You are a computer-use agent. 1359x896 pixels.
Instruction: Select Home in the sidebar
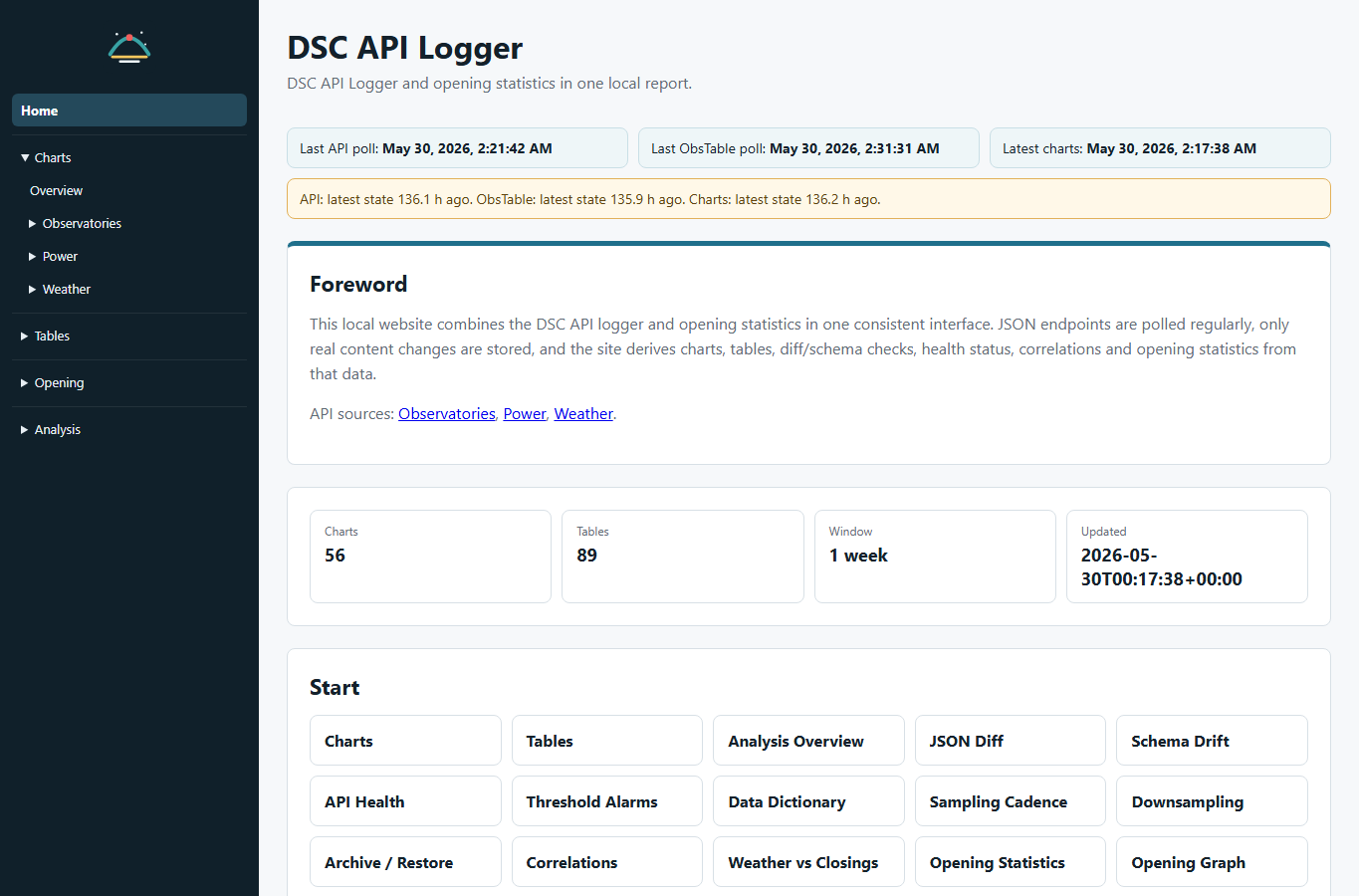click(129, 111)
